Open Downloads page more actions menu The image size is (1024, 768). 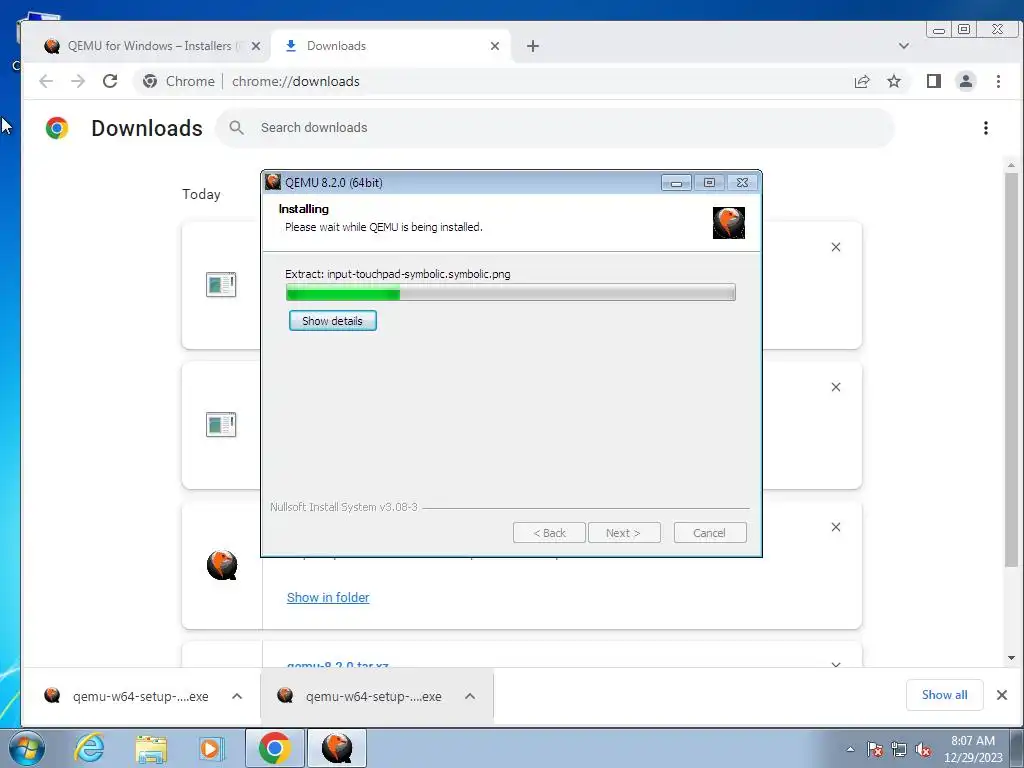985,128
